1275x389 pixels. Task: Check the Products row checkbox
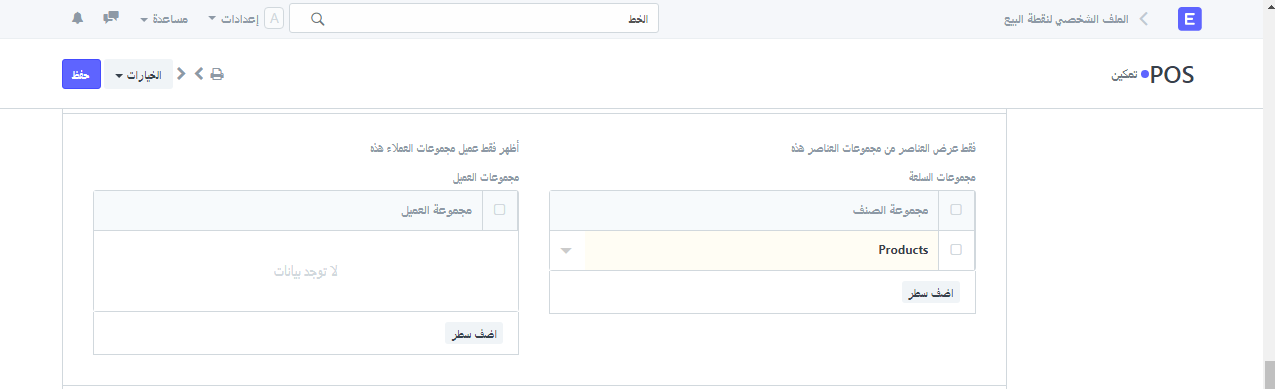coord(956,250)
